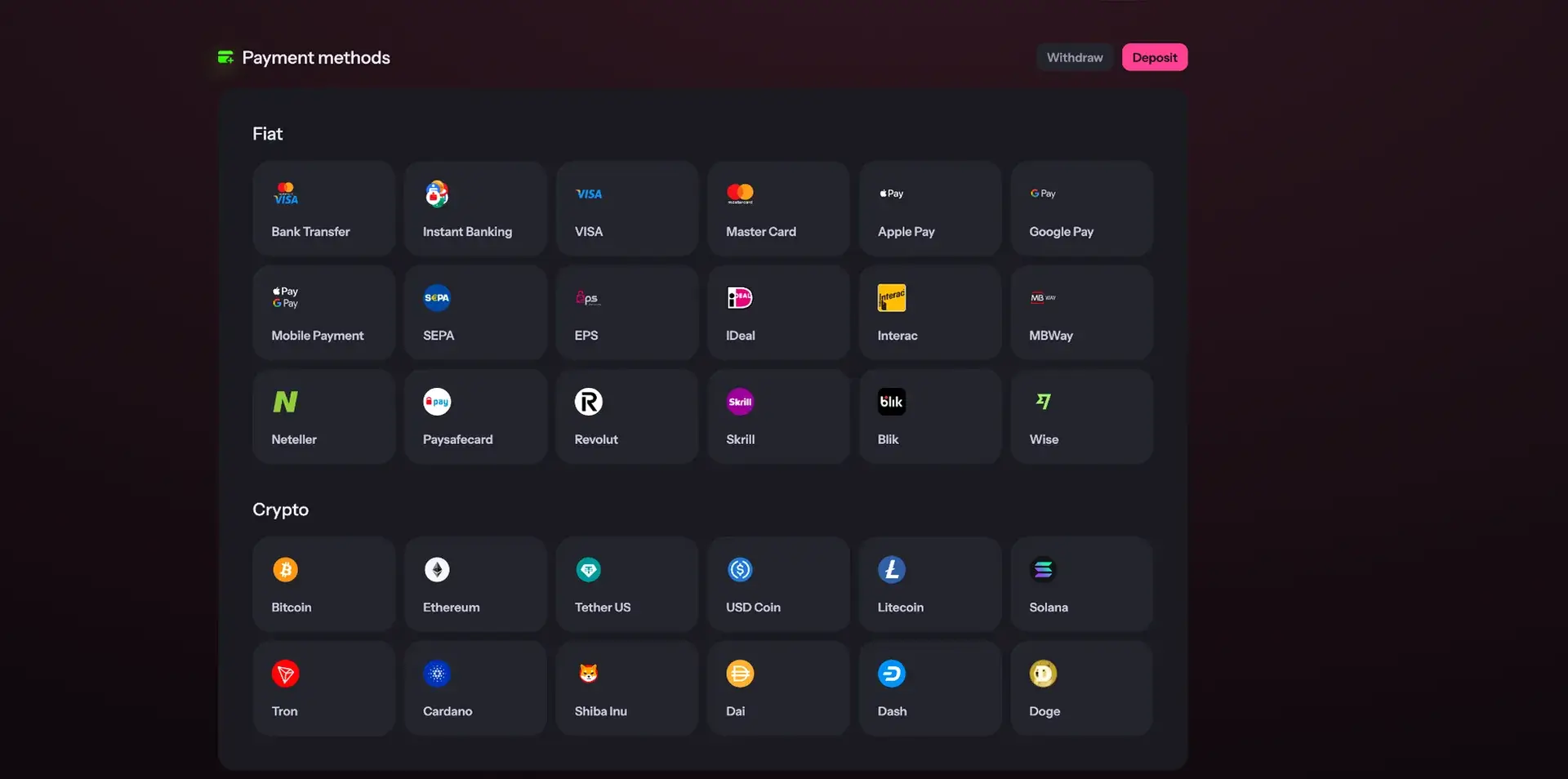1568x779 pixels.
Task: Click the Mobile Payment logo icon
Action: (285, 297)
